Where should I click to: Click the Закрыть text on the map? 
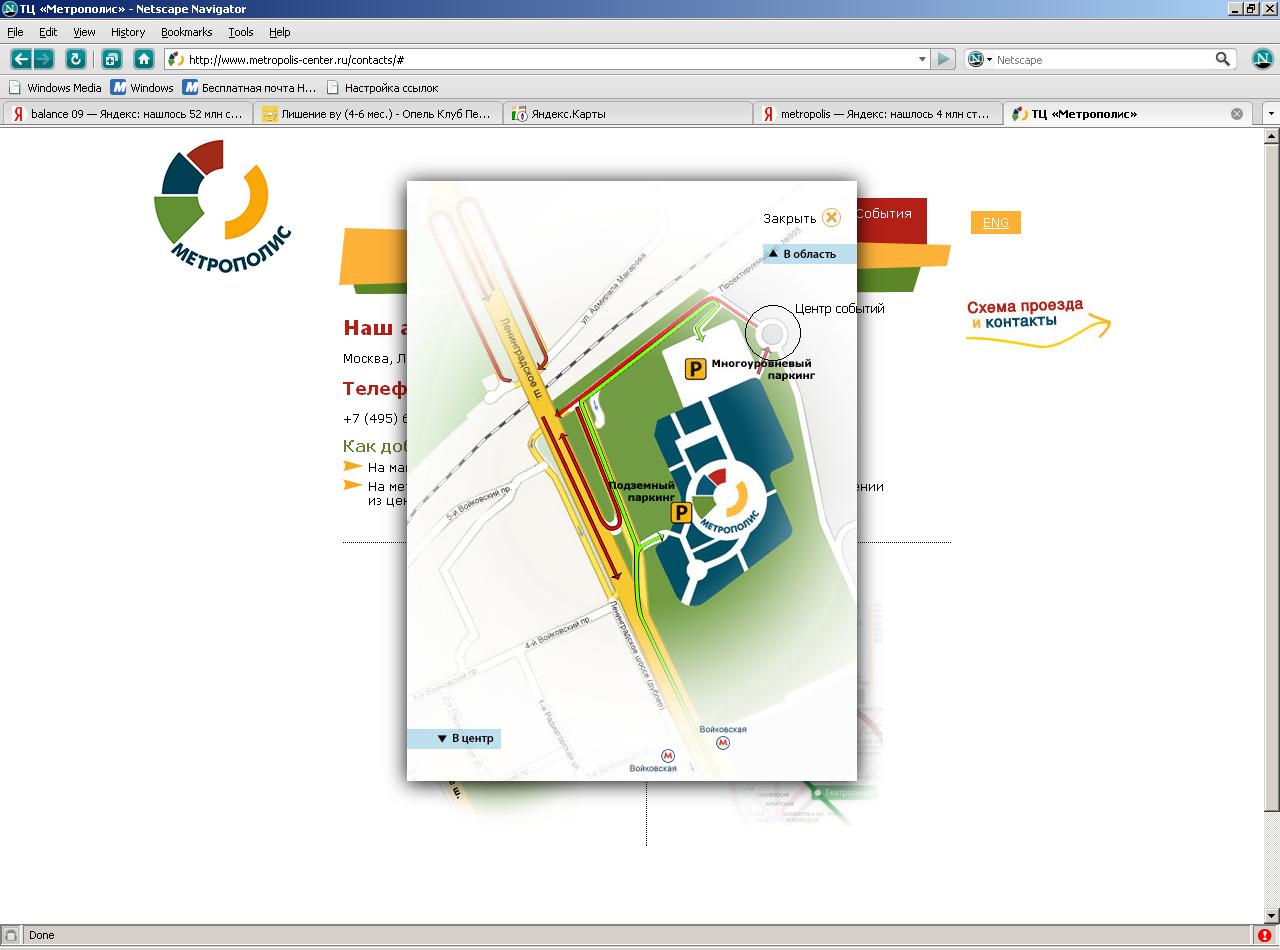pyautogui.click(x=789, y=219)
